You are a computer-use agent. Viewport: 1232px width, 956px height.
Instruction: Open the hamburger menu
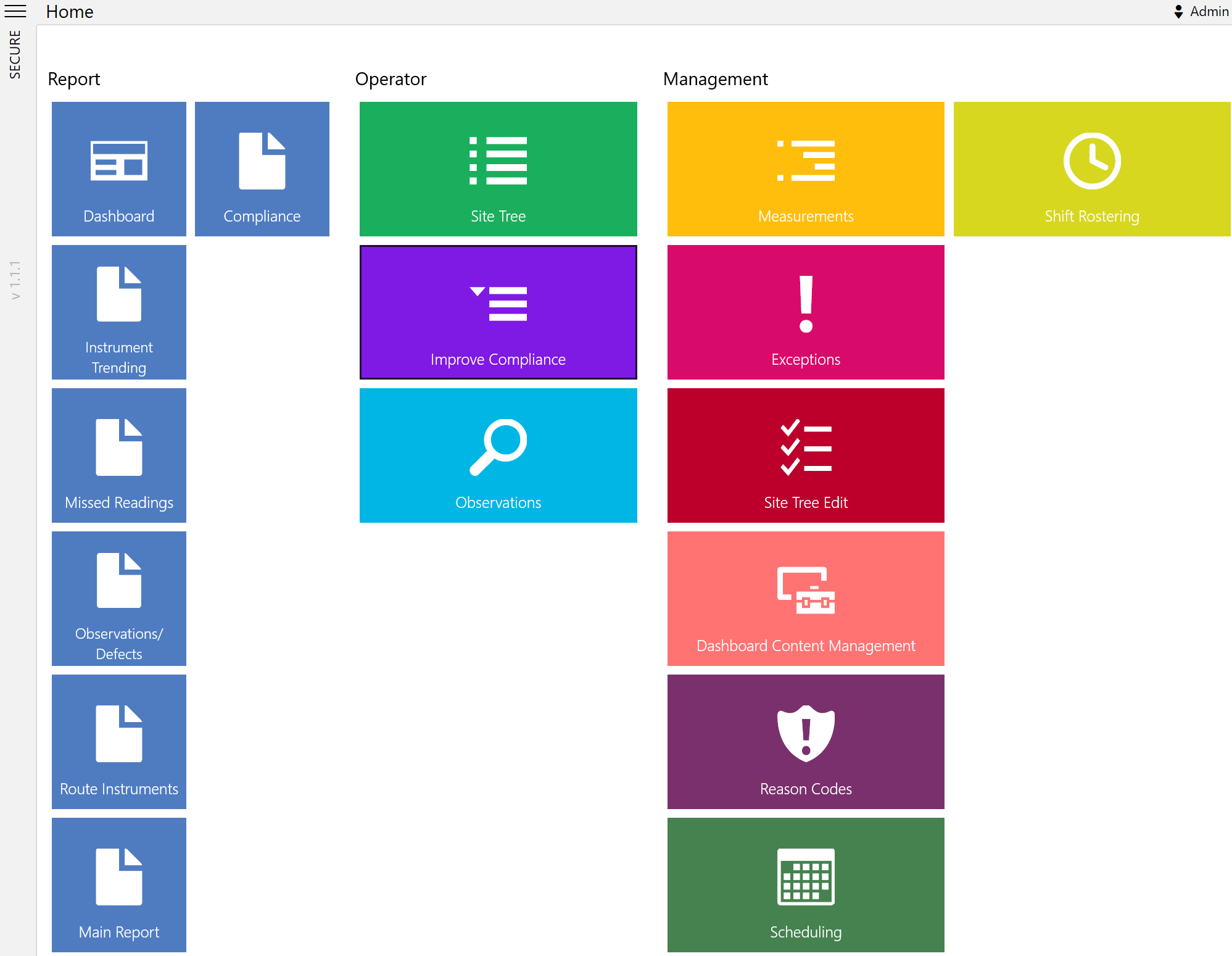pyautogui.click(x=15, y=11)
